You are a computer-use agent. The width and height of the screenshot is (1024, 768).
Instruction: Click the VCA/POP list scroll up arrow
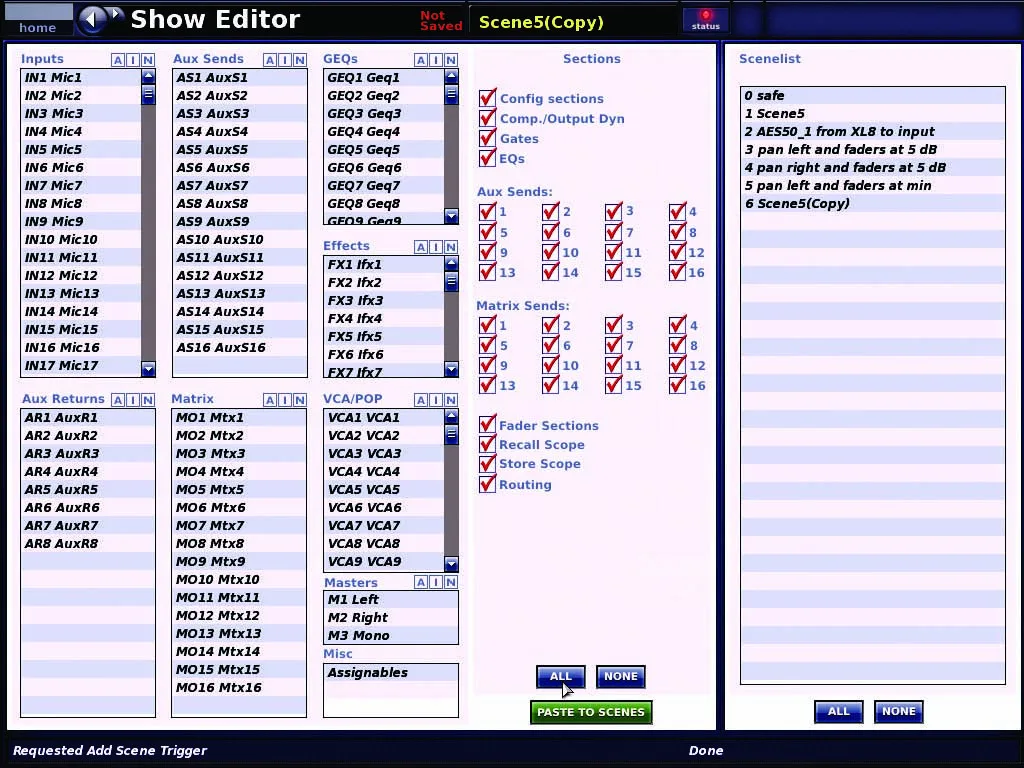451,416
